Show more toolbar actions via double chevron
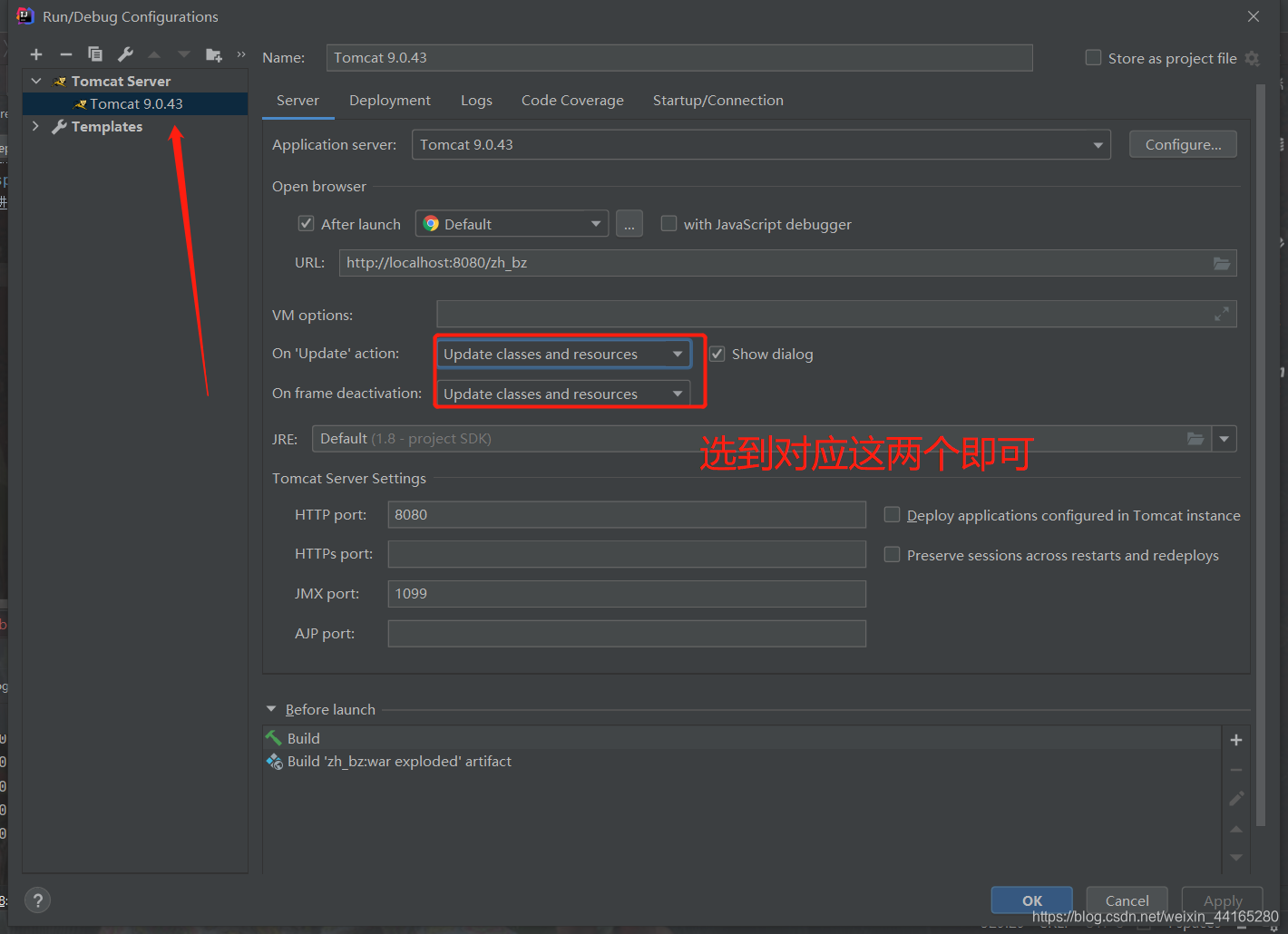The height and width of the screenshot is (934, 1288). 241,54
